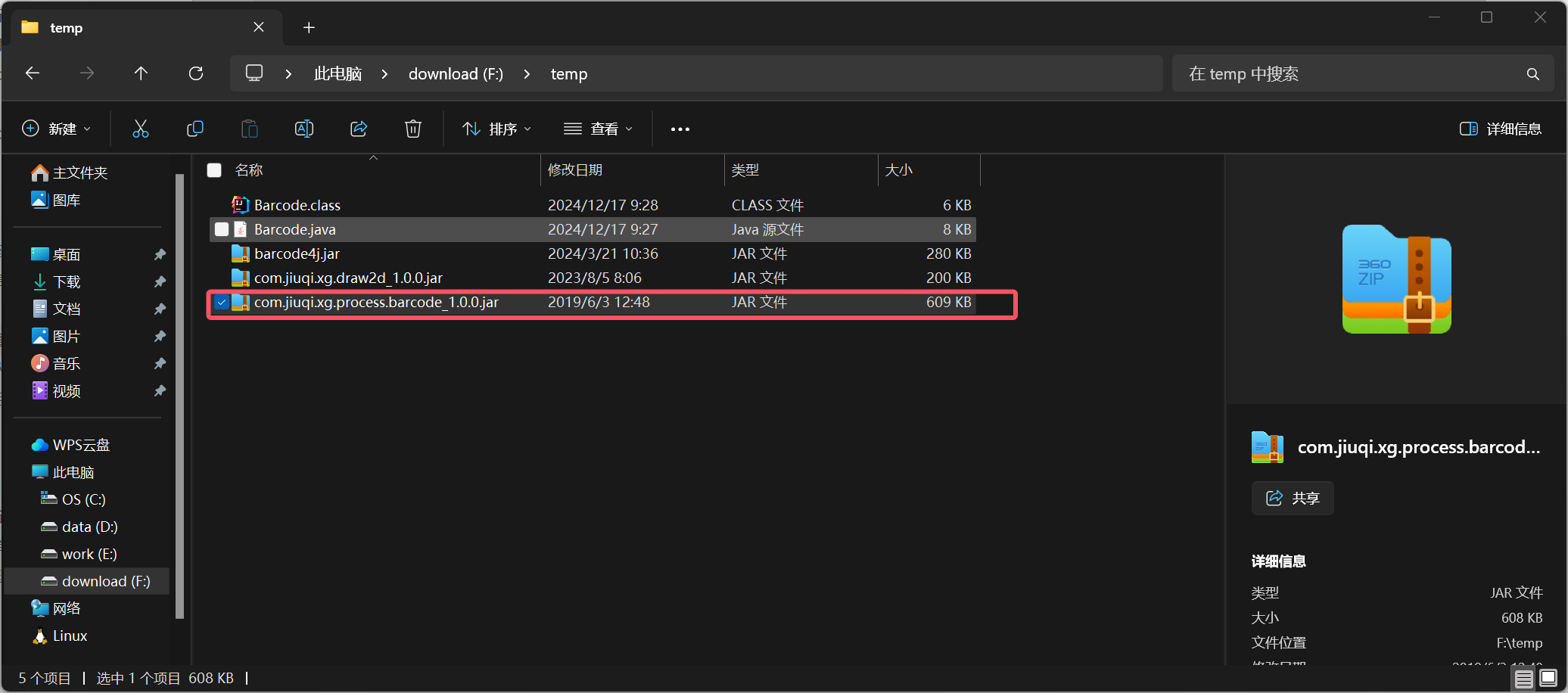Viewport: 1568px width, 693px height.
Task: Switch to details list view icon
Action: 1524,679
